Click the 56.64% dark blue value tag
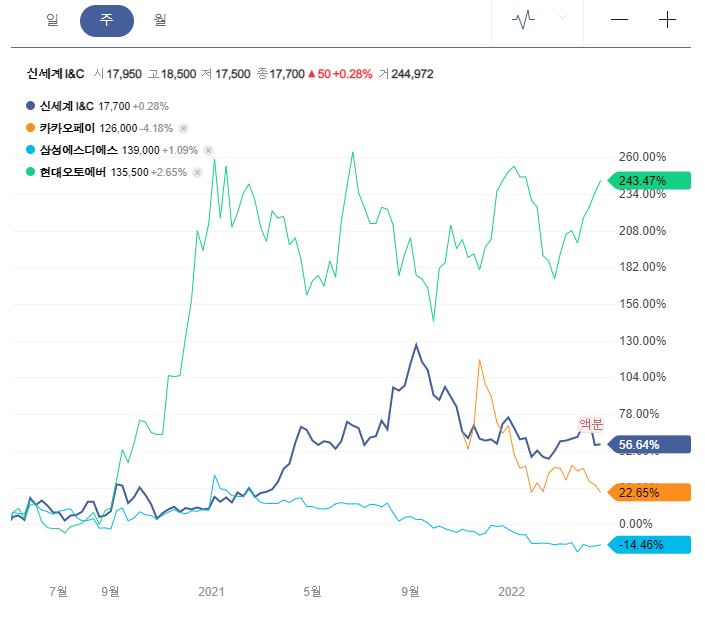 pos(649,445)
